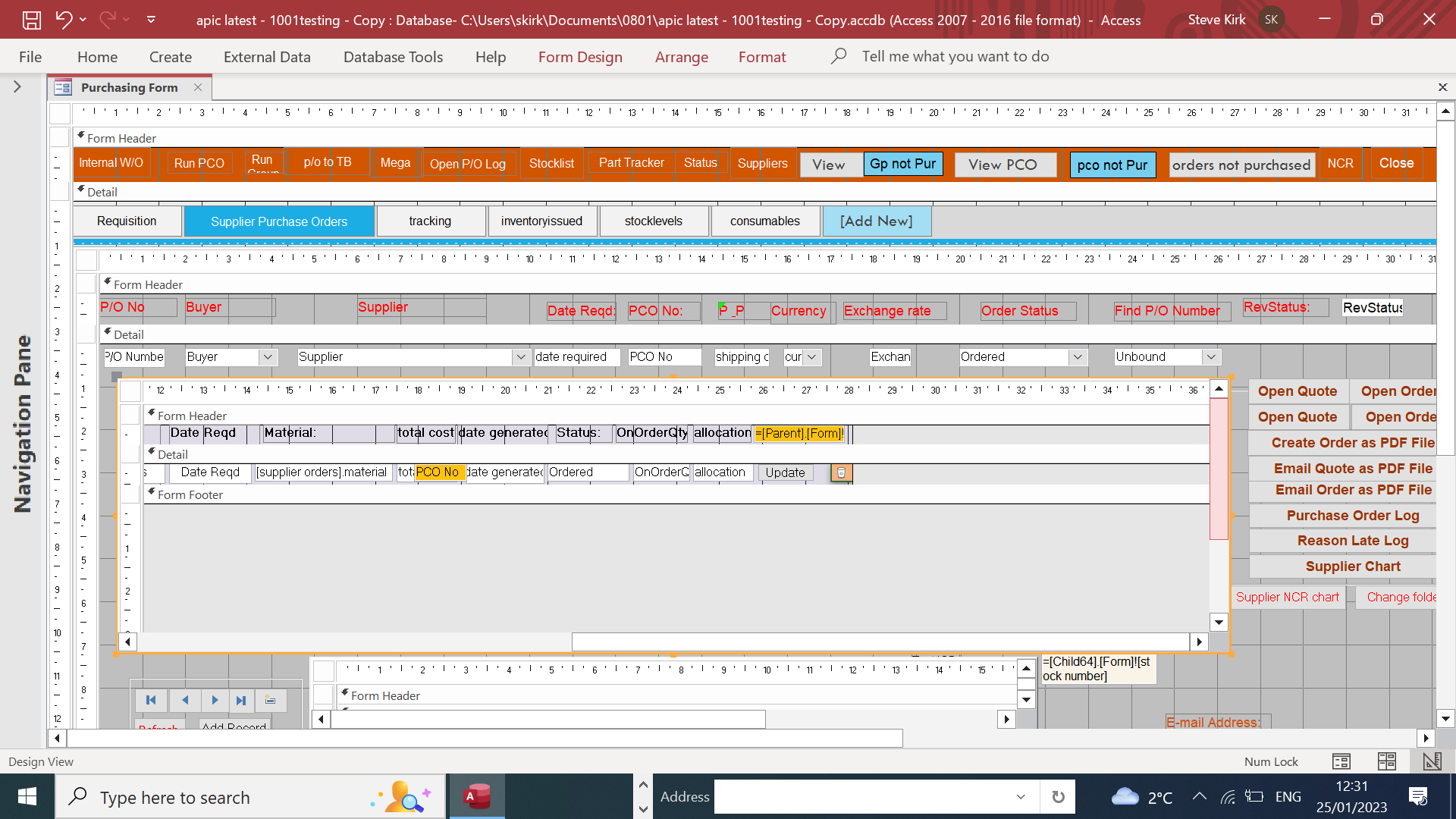Expand the Supplier combo box dropdown arrow
Image resolution: width=1456 pixels, height=819 pixels.
520,357
